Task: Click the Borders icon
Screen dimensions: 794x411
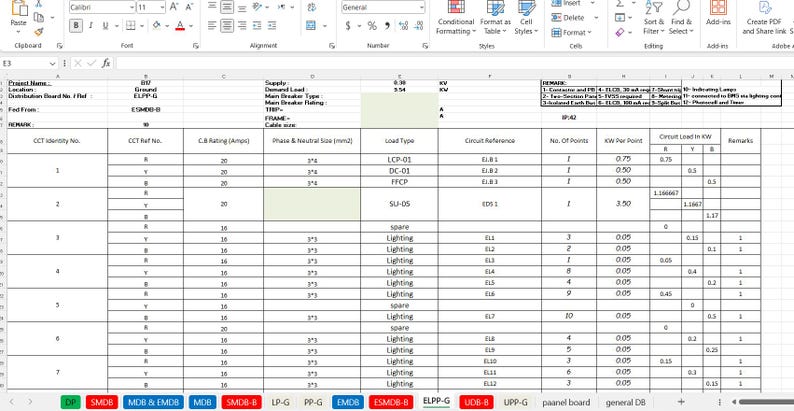Action: click(130, 25)
